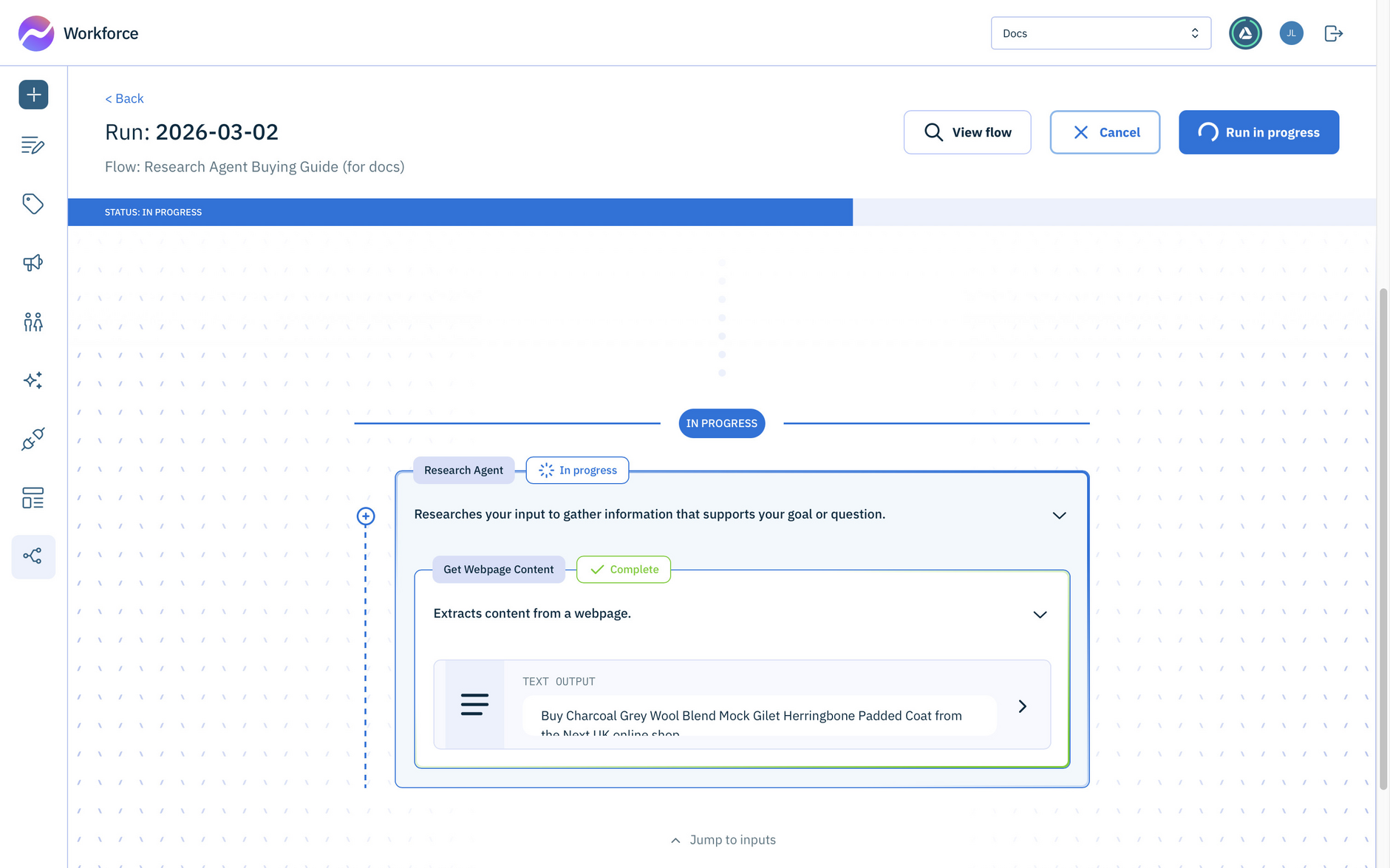Click the run status progress bar
Image resolution: width=1390 pixels, height=868 pixels.
tap(460, 212)
